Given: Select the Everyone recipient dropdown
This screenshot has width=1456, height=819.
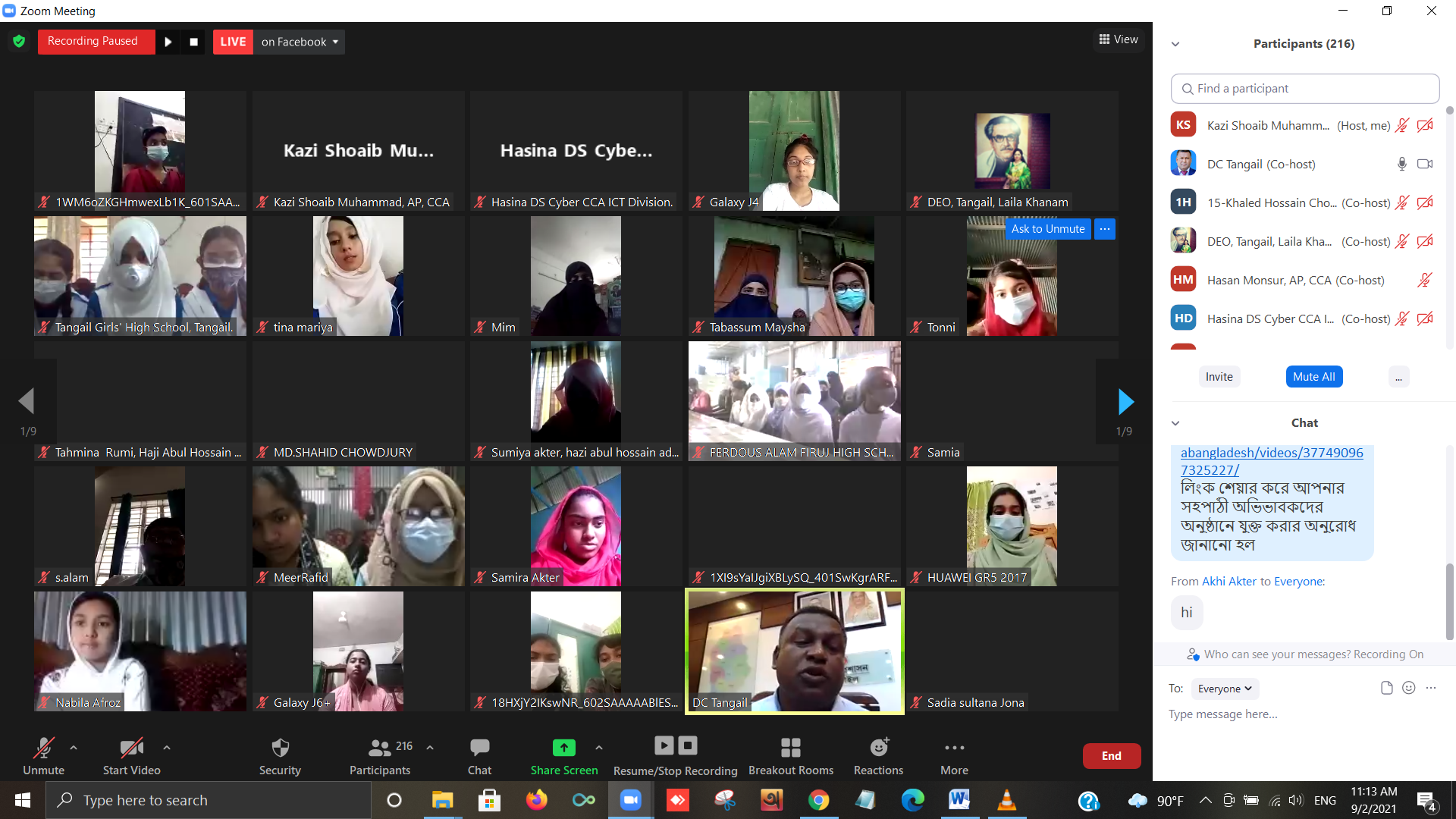Looking at the screenshot, I should [x=1225, y=689].
